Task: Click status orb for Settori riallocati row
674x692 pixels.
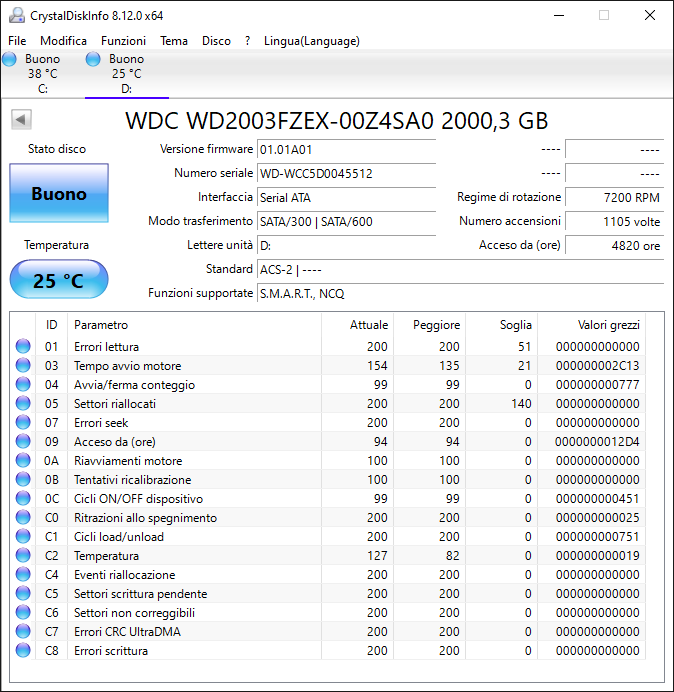Action: pyautogui.click(x=23, y=403)
